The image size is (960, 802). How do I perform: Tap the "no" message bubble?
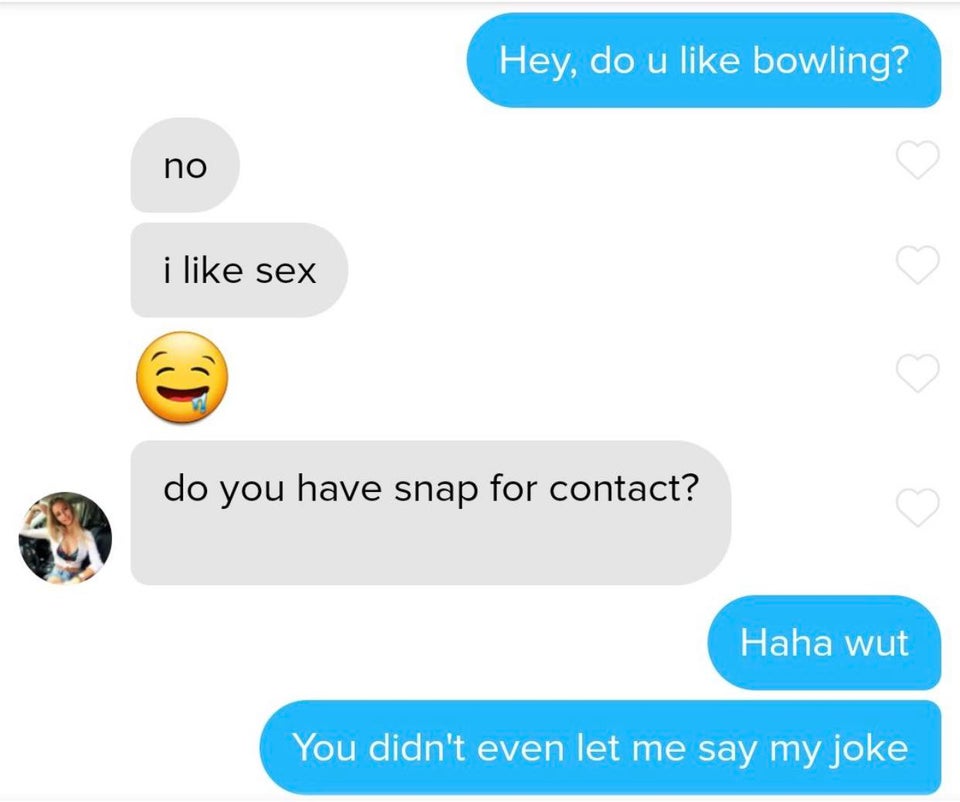click(185, 165)
